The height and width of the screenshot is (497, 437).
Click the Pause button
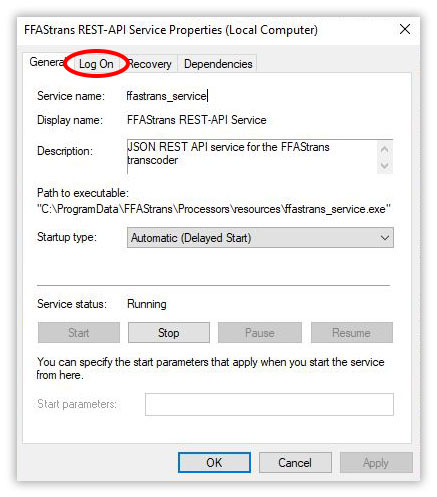[260, 332]
